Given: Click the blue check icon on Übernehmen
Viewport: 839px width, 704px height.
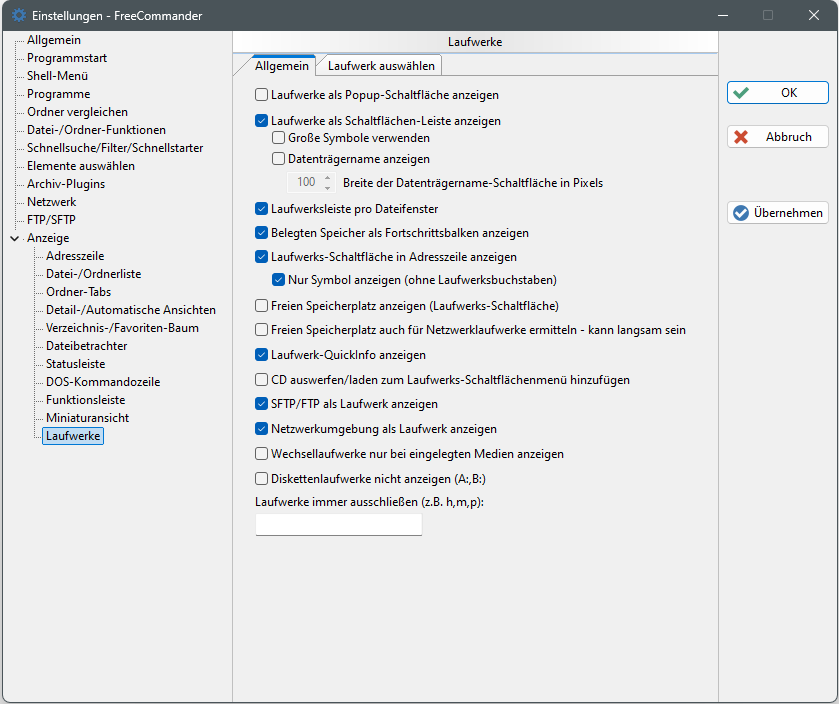Looking at the screenshot, I should click(x=741, y=213).
